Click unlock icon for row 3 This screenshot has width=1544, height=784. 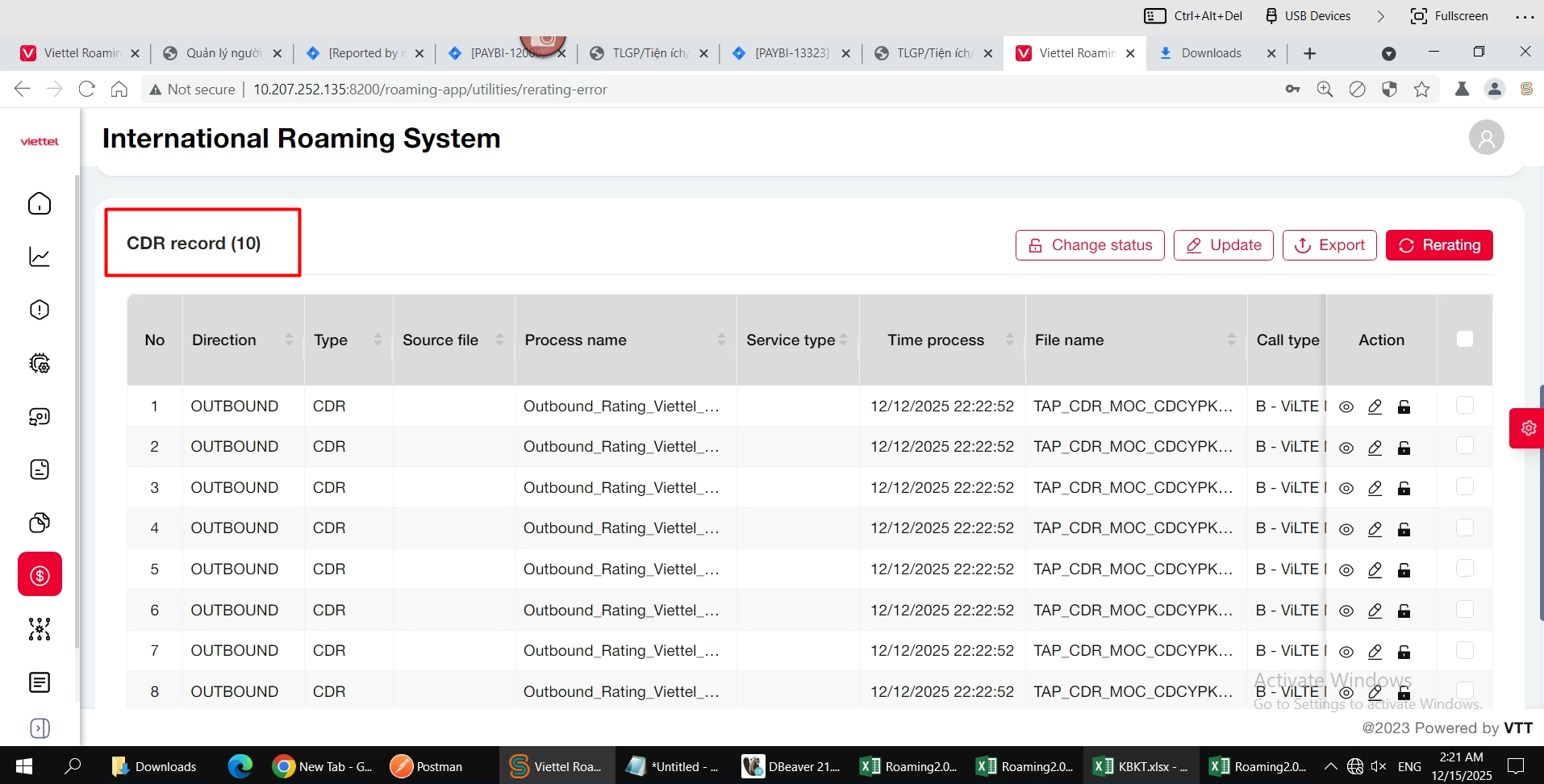(x=1404, y=488)
